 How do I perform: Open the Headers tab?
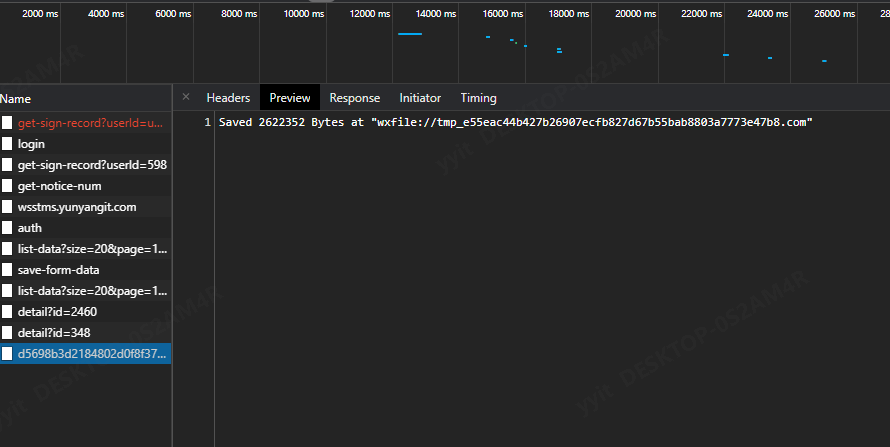[x=228, y=98]
